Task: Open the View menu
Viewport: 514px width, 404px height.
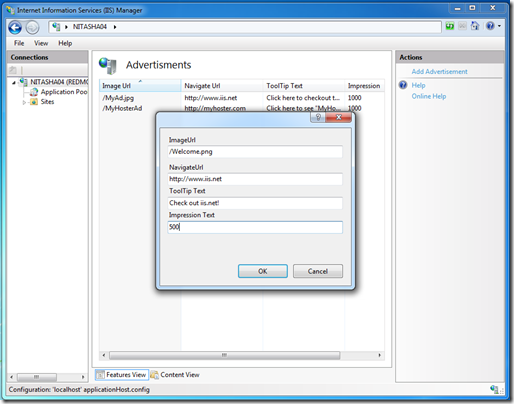Action: (41, 43)
